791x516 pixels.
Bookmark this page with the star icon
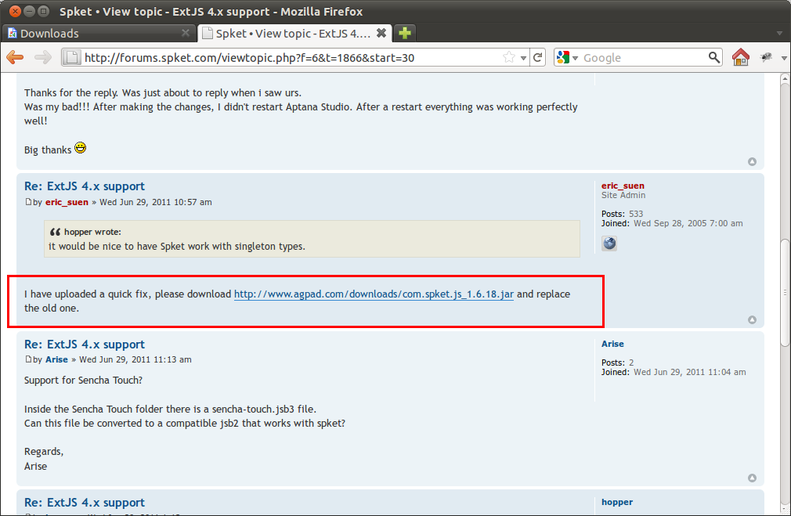click(x=509, y=58)
